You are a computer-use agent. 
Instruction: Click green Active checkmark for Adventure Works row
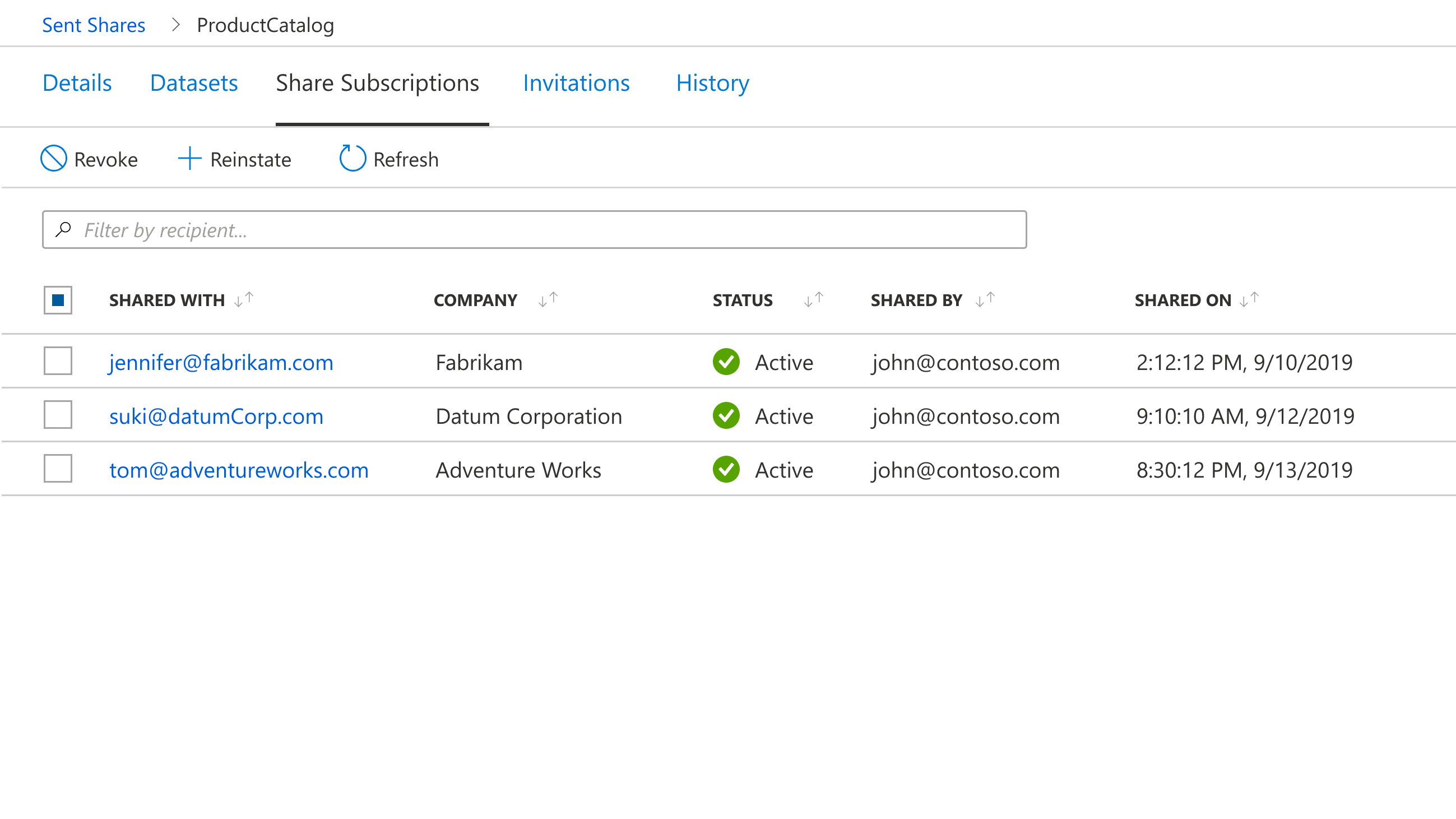[726, 469]
